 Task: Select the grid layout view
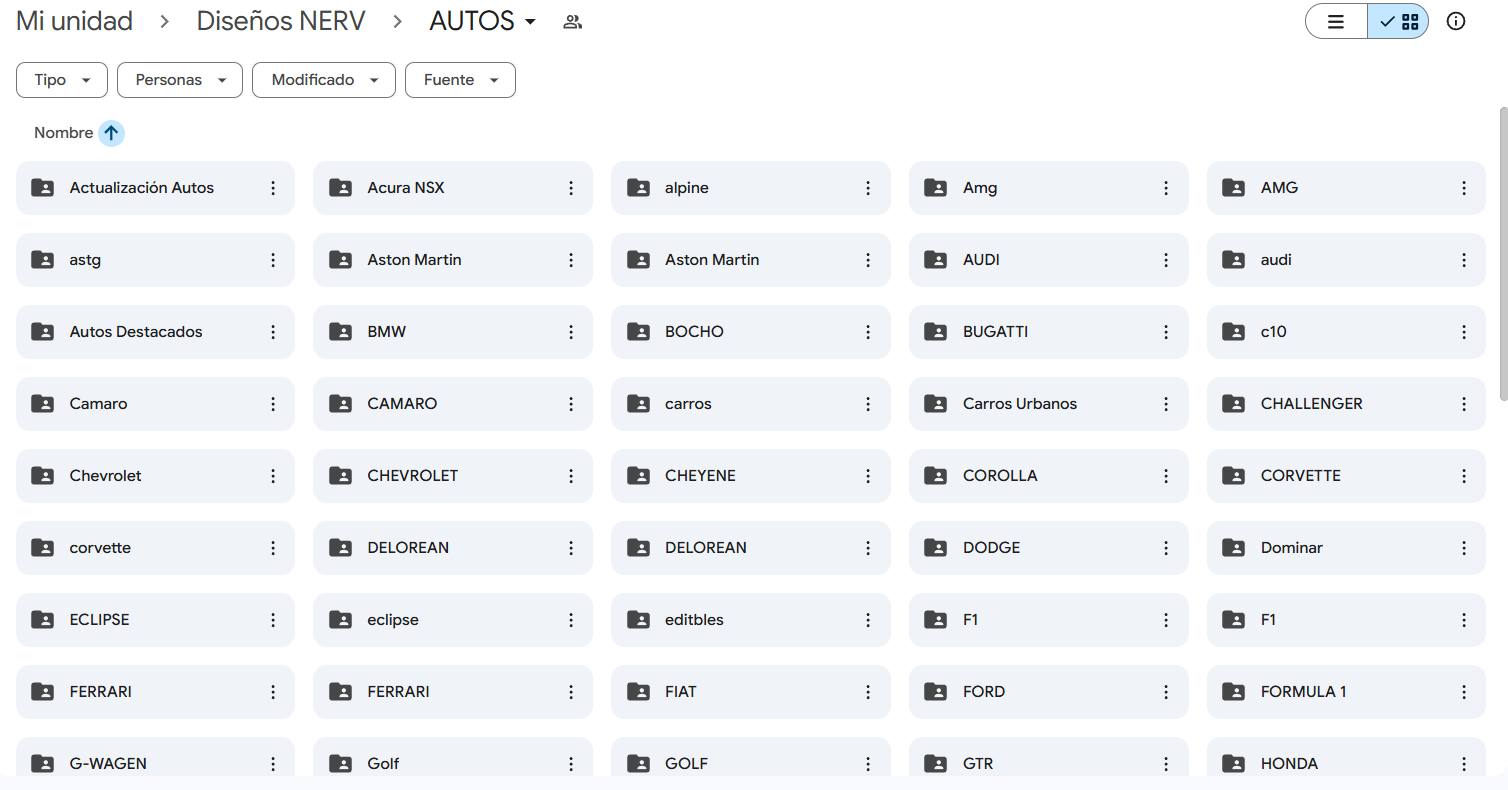(1398, 21)
